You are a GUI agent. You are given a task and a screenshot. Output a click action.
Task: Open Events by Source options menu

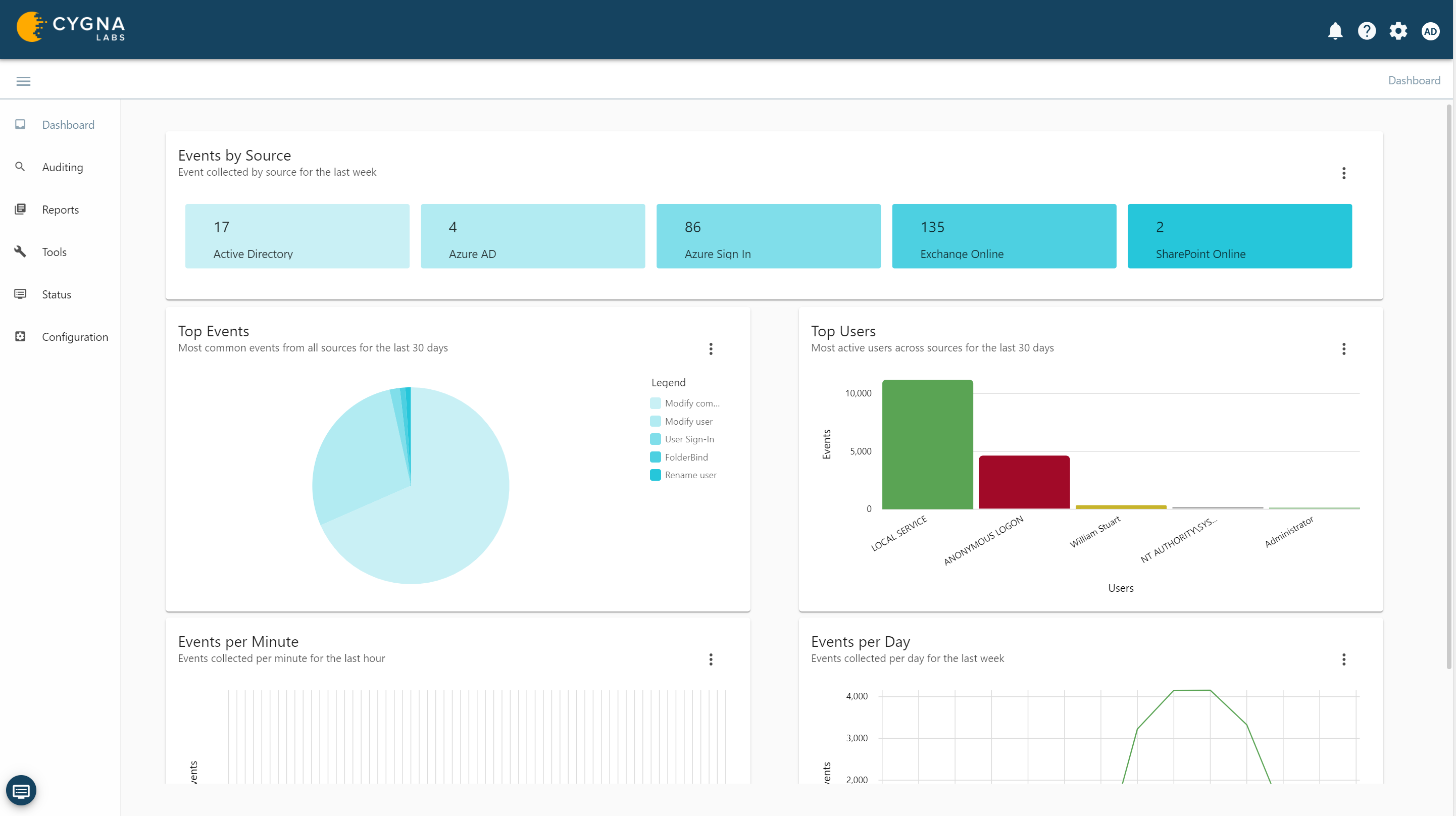click(1343, 173)
